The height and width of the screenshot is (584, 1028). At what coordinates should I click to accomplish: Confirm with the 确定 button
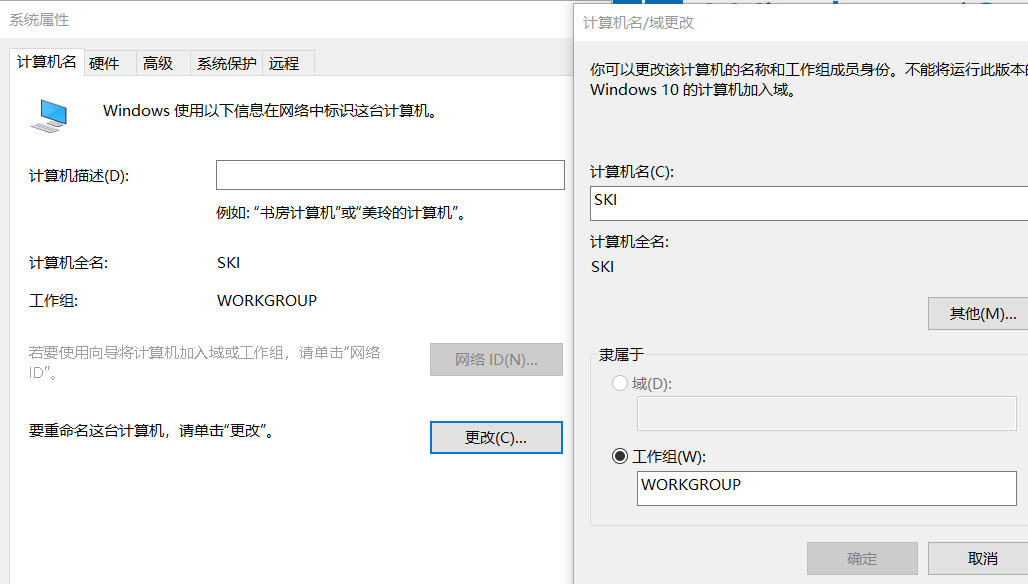coord(862,559)
